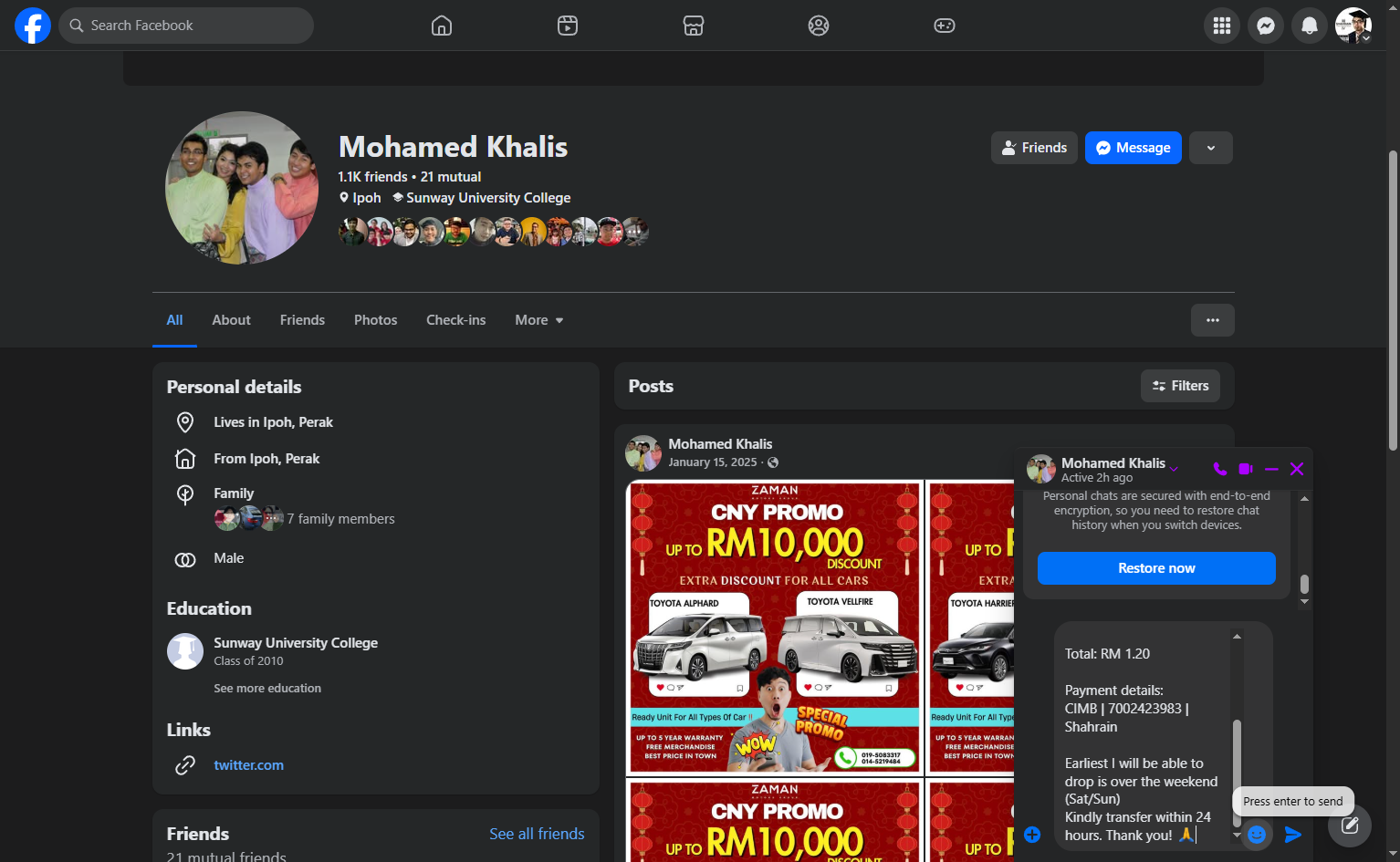Open the Messenger icon in top bar
The image size is (1400, 862).
(x=1266, y=26)
